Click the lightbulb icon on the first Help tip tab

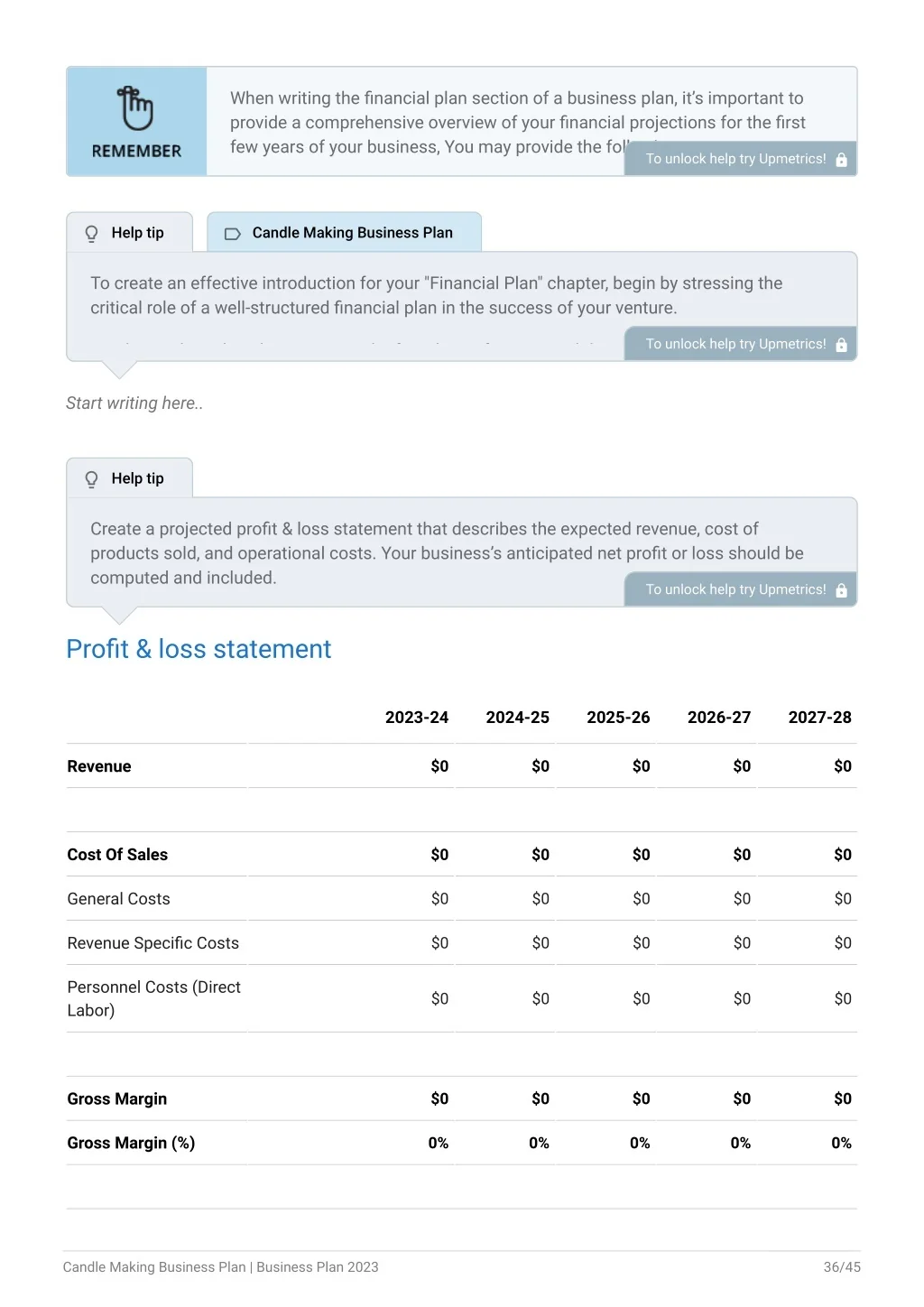[x=91, y=234]
